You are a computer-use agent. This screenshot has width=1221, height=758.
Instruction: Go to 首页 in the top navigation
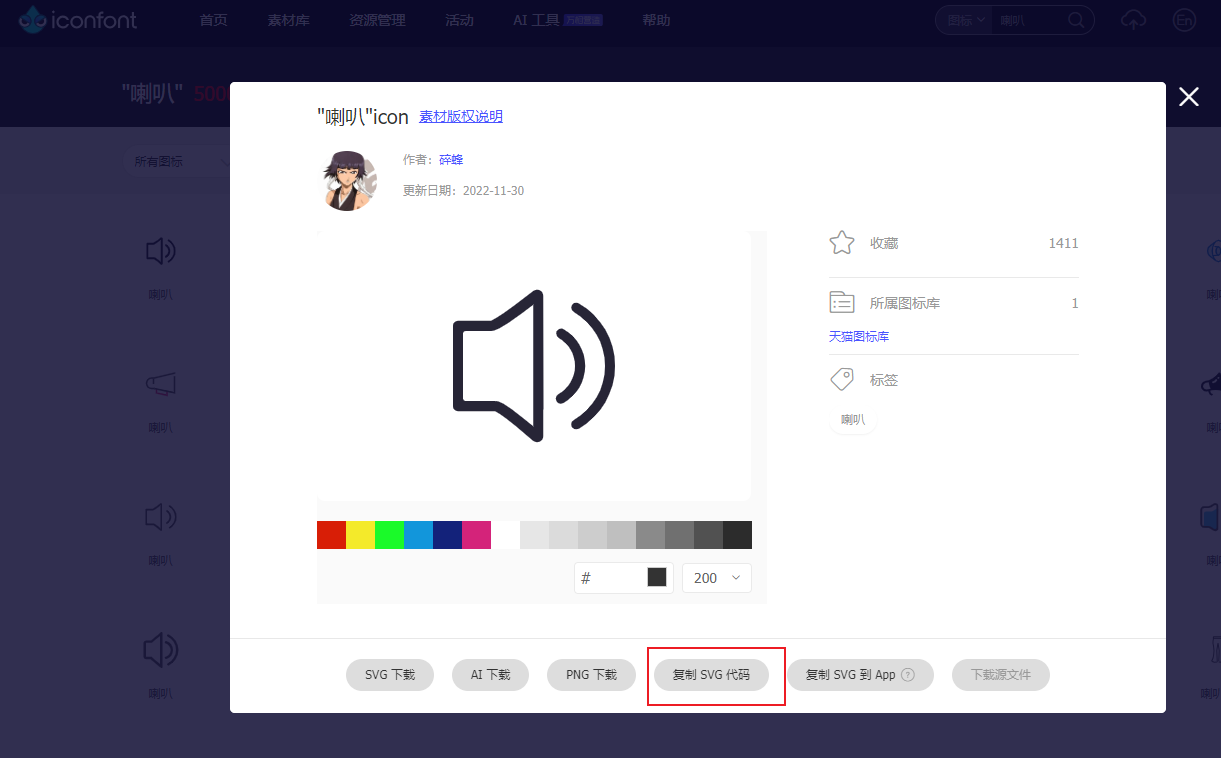pos(214,20)
